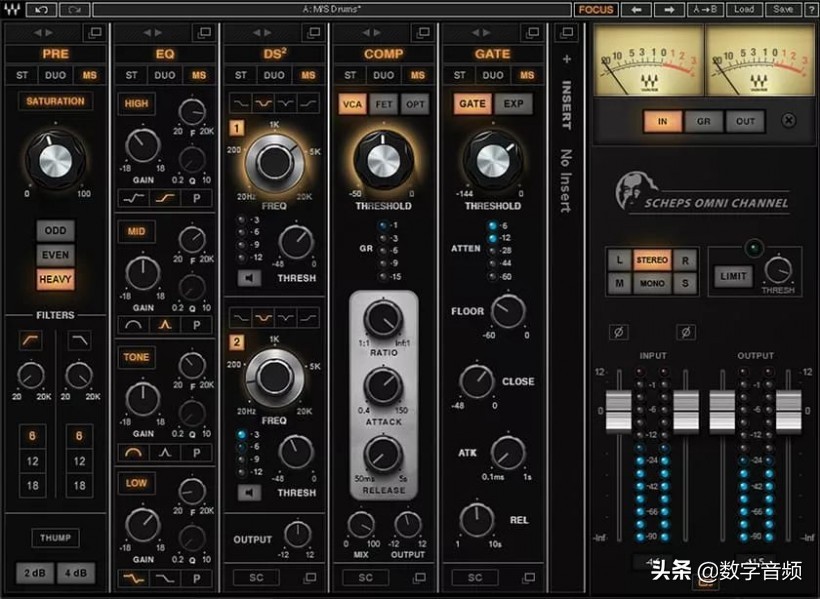Screen dimensions: 820x599
Task: Set monitoring to MONO
Action: [652, 283]
